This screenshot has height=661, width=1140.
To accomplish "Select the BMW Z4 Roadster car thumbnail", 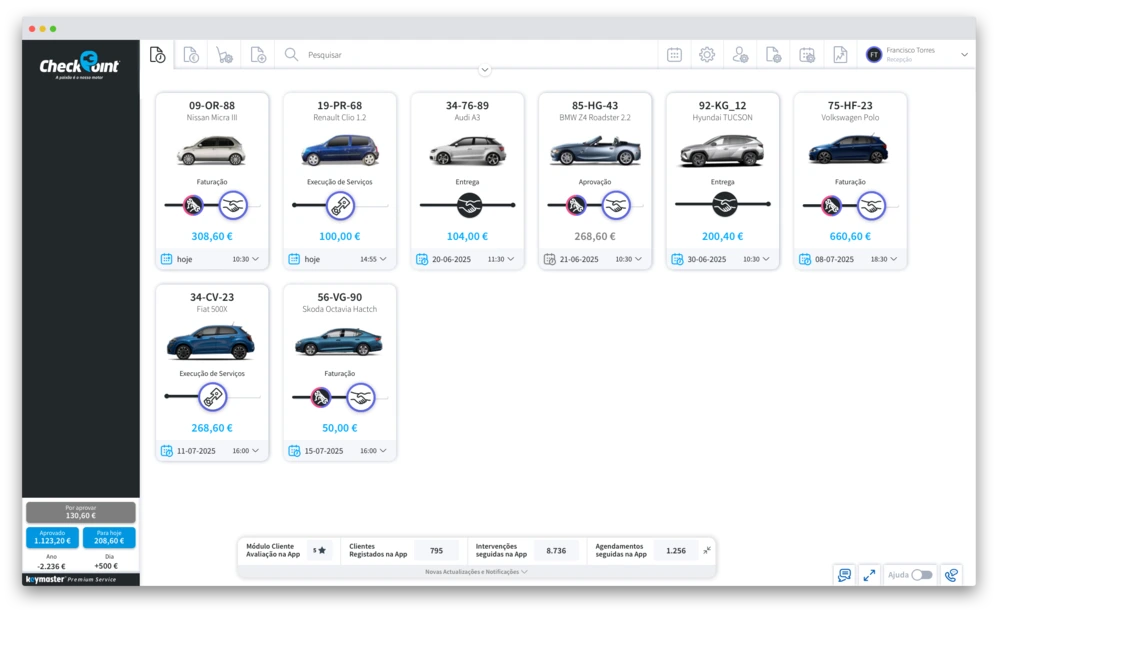I will 595,151.
